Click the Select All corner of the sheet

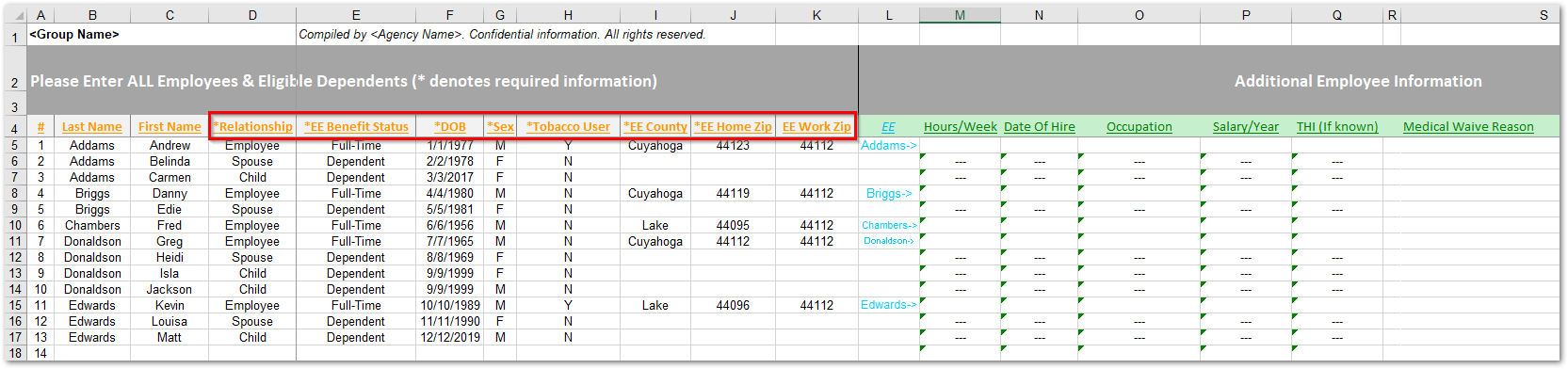16,15
